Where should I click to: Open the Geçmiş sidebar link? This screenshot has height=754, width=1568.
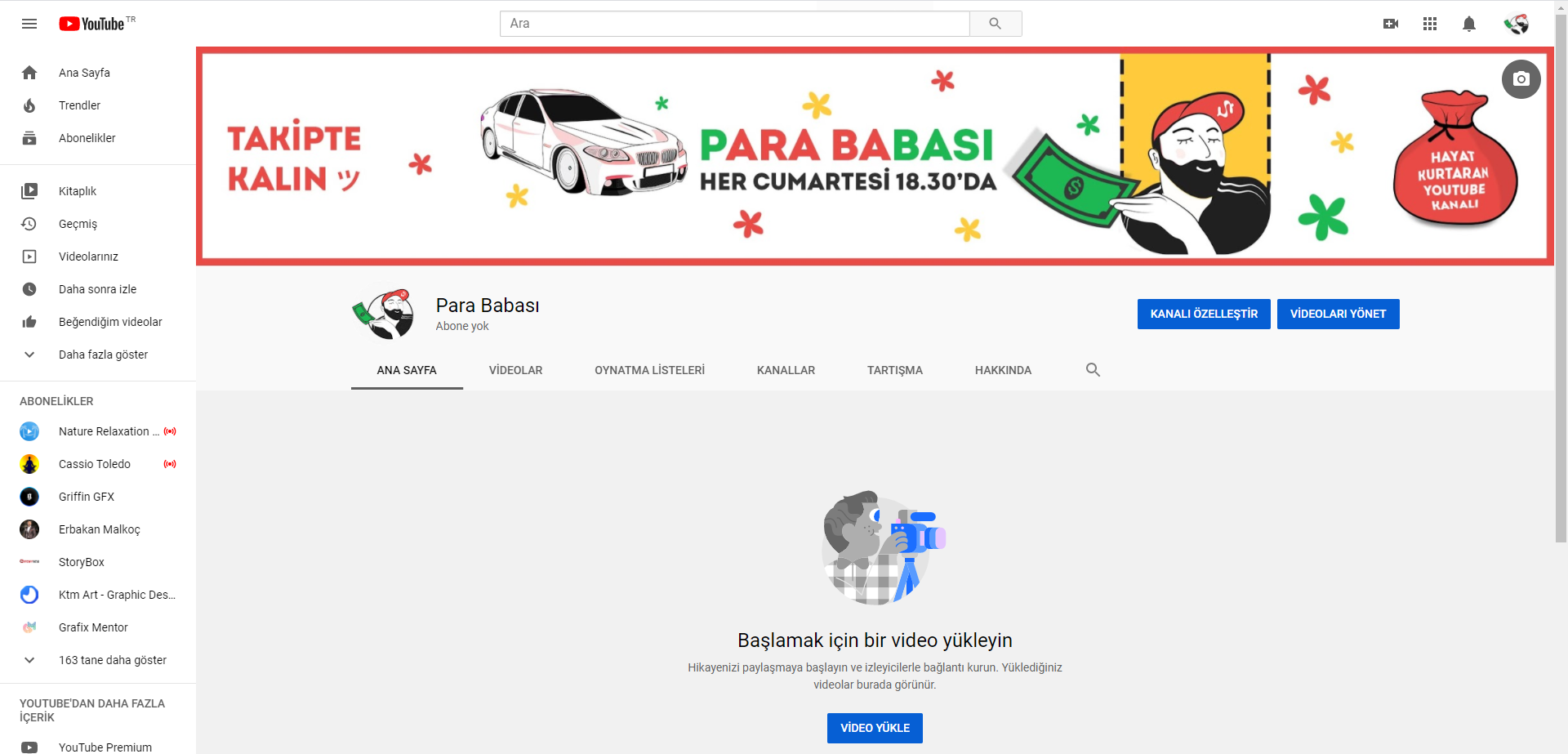point(98,224)
